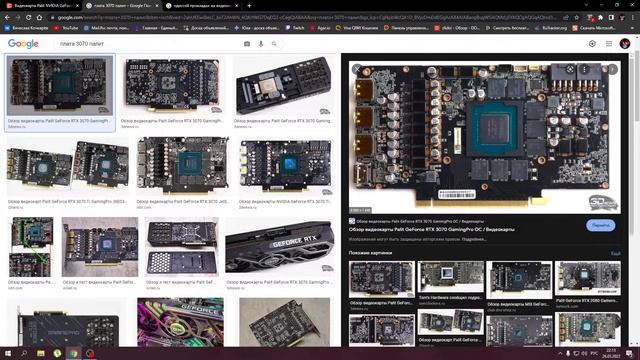640x360 pixels.
Task: Submit search with magnifier icon
Action: 274,44
